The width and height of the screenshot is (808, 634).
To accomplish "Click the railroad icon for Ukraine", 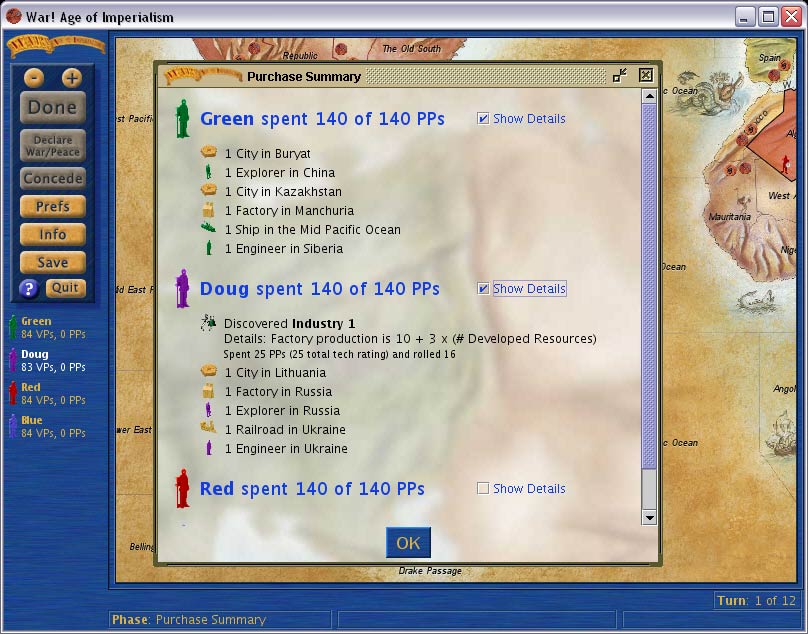I will tap(209, 429).
